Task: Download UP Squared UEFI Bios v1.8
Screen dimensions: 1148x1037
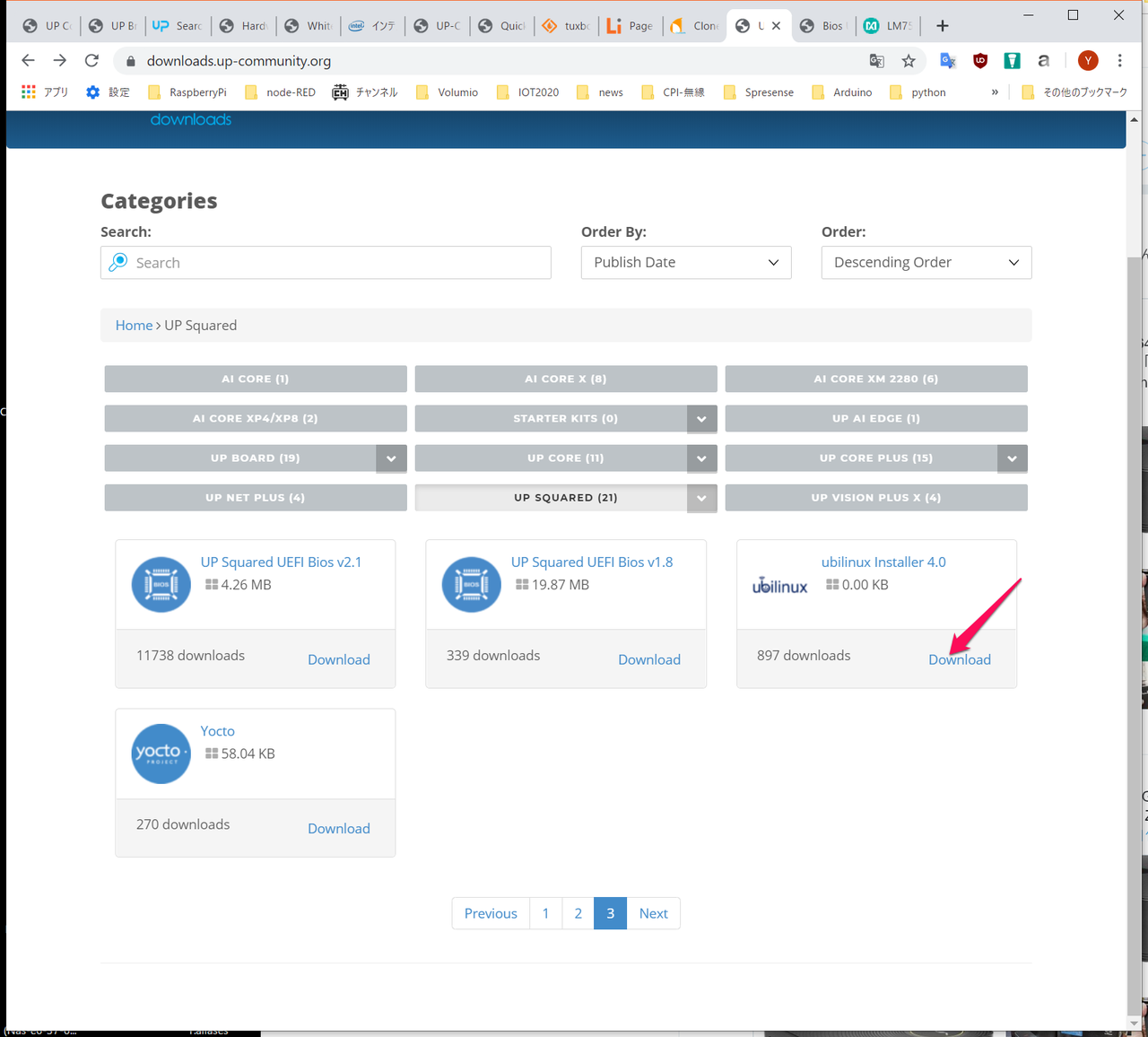Action: (649, 659)
